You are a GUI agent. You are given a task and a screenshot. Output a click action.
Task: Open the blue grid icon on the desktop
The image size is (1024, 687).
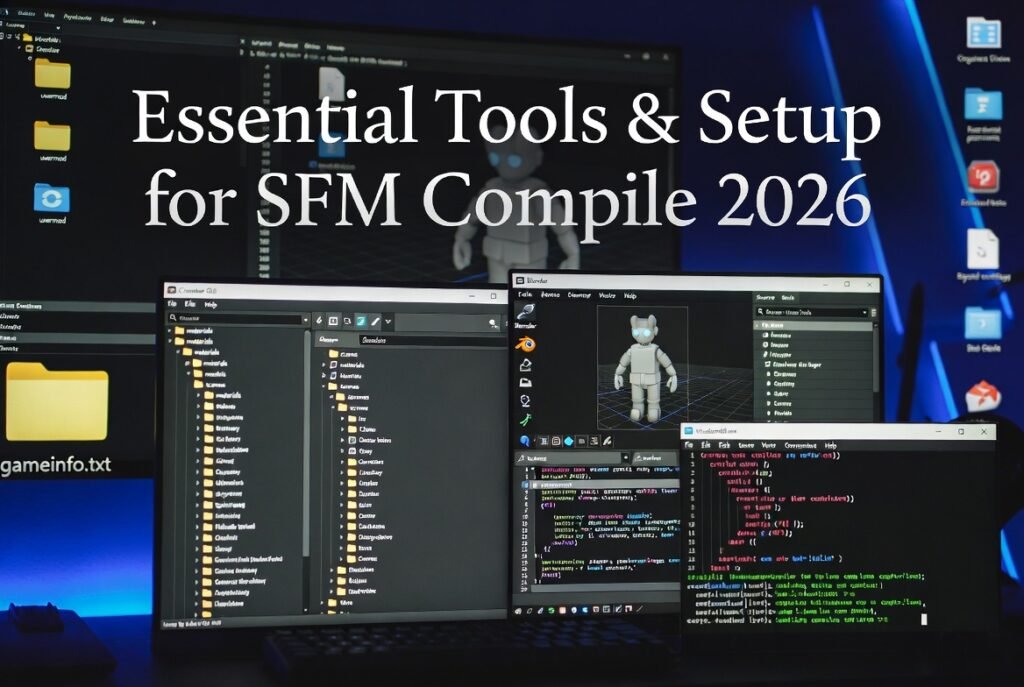point(984,33)
